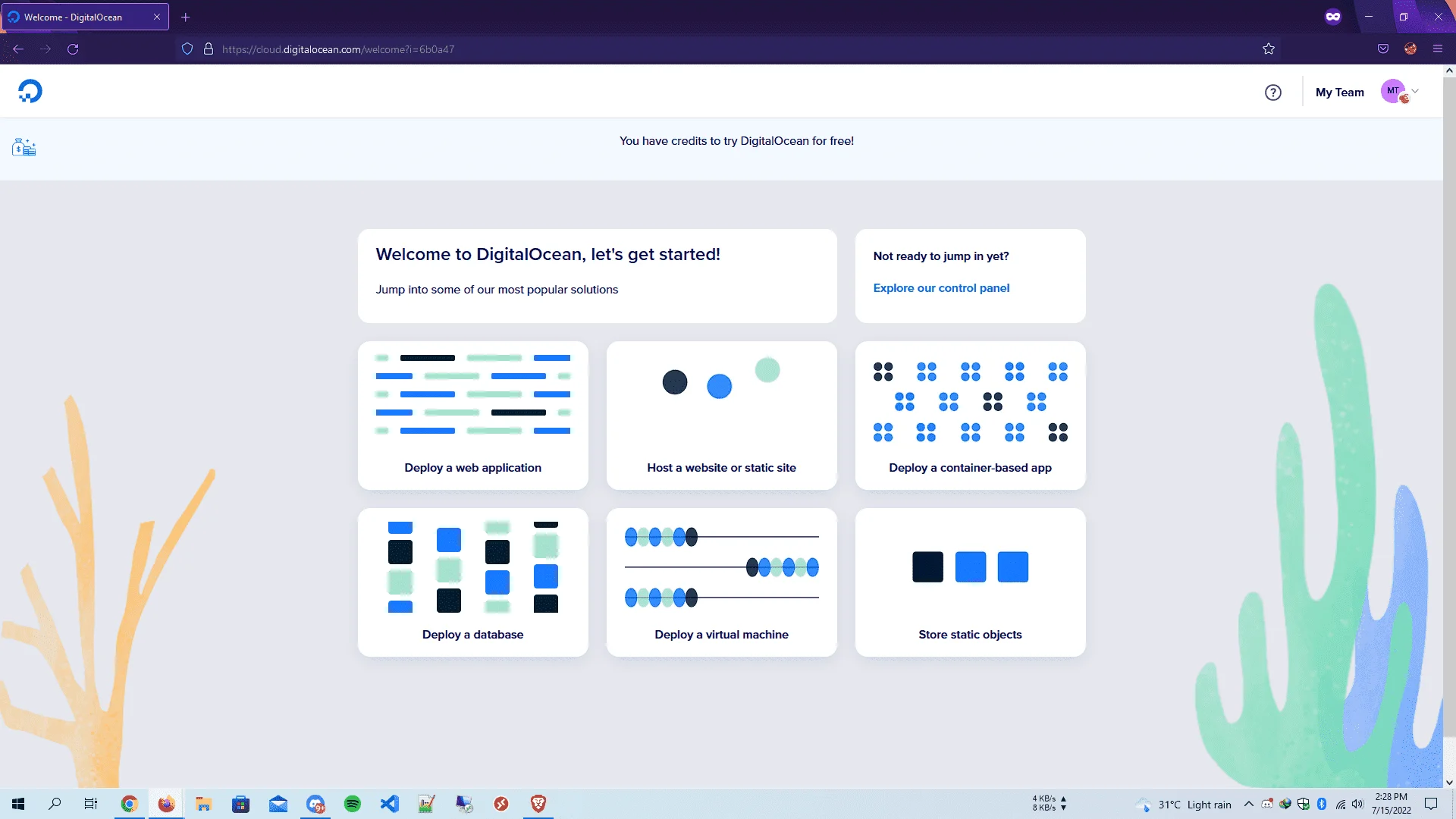The width and height of the screenshot is (1456, 819).
Task: Click the URL address bar
Action: point(728,49)
